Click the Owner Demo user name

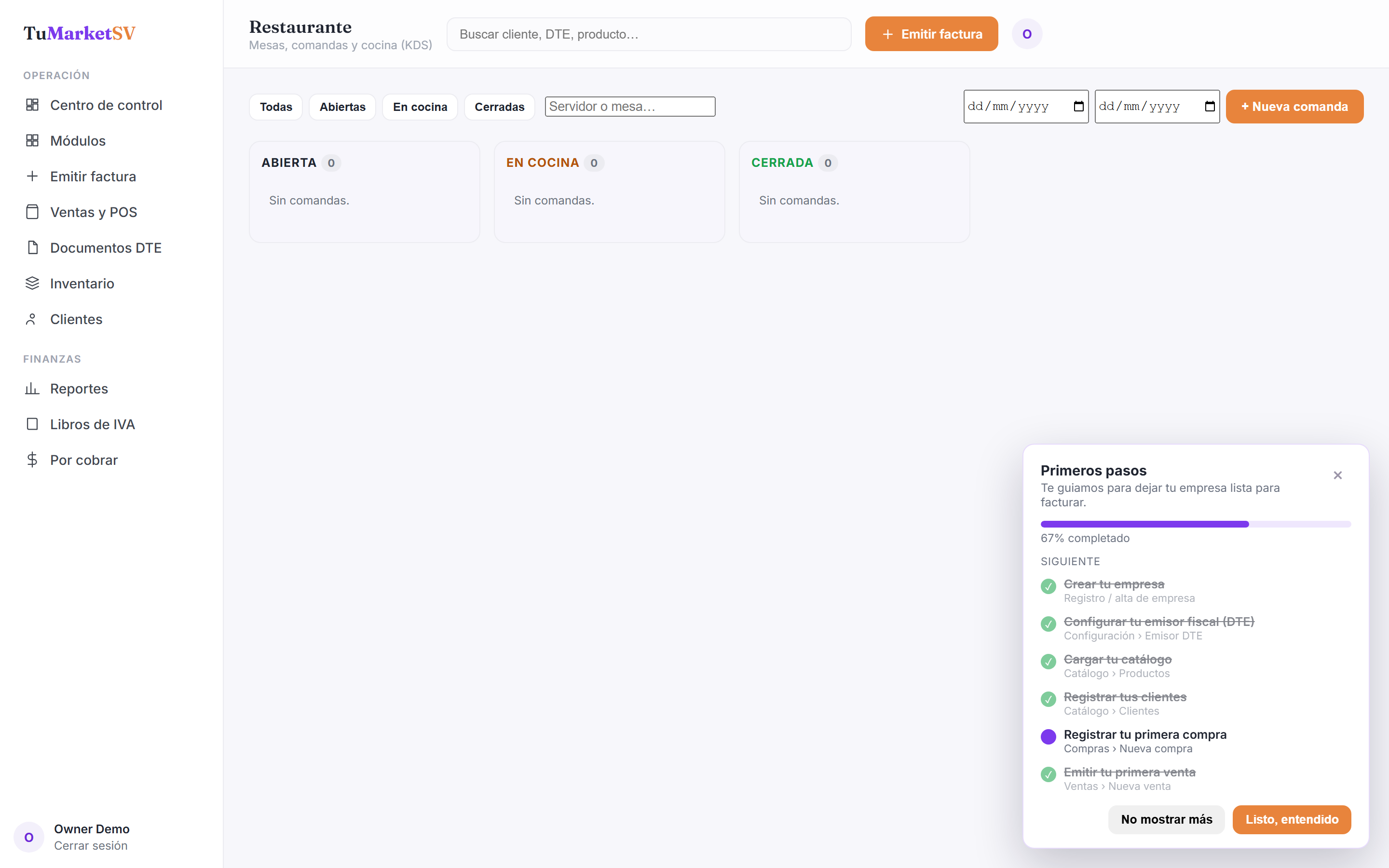tap(92, 829)
